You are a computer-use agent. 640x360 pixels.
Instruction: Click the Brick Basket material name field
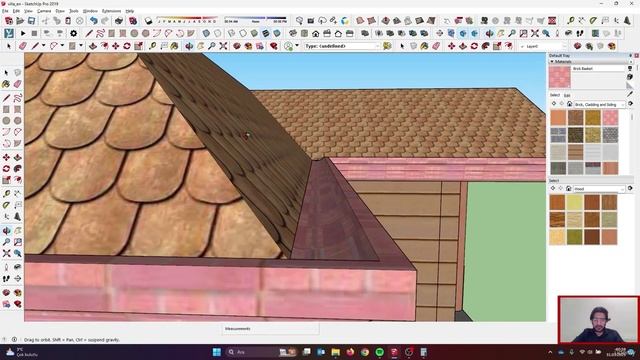[x=599, y=69]
